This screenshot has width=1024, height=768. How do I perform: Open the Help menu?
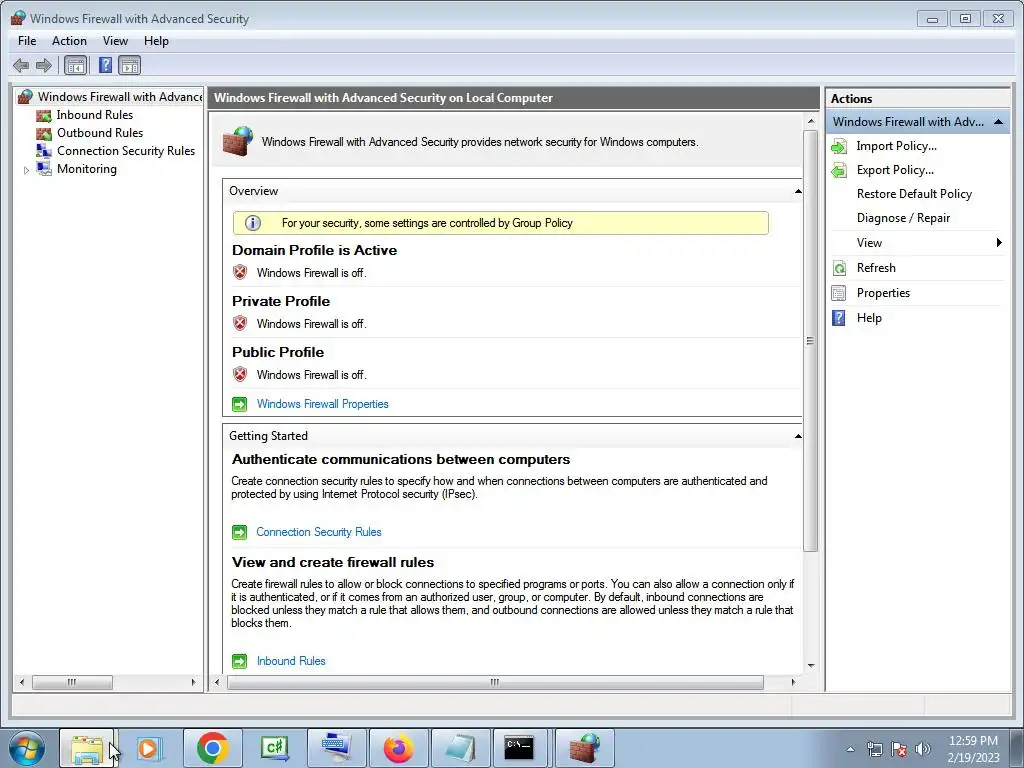[x=156, y=40]
